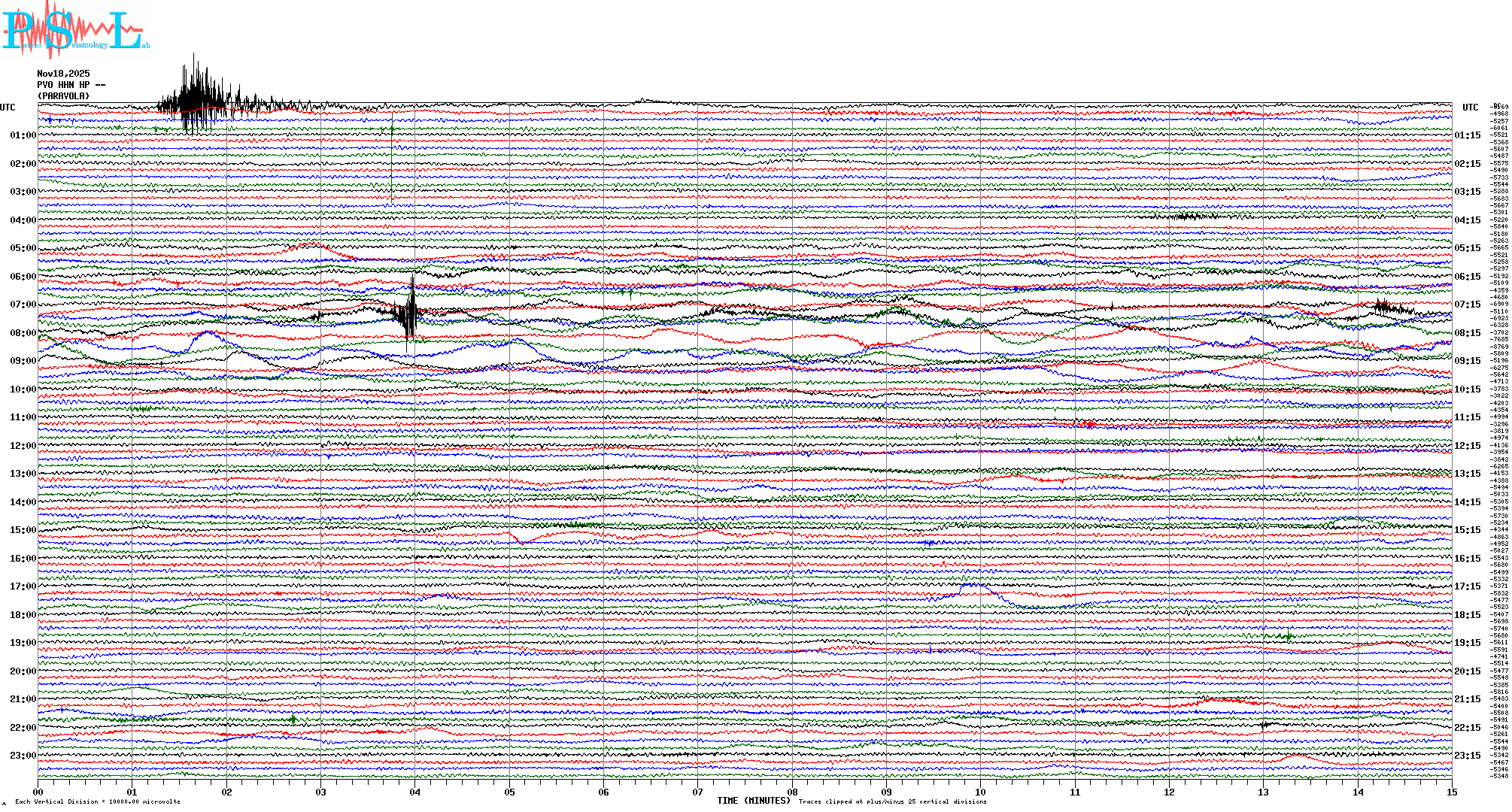Click the 04 minute marker on bottom axis
Screen dimensions: 1512x812
point(414,792)
